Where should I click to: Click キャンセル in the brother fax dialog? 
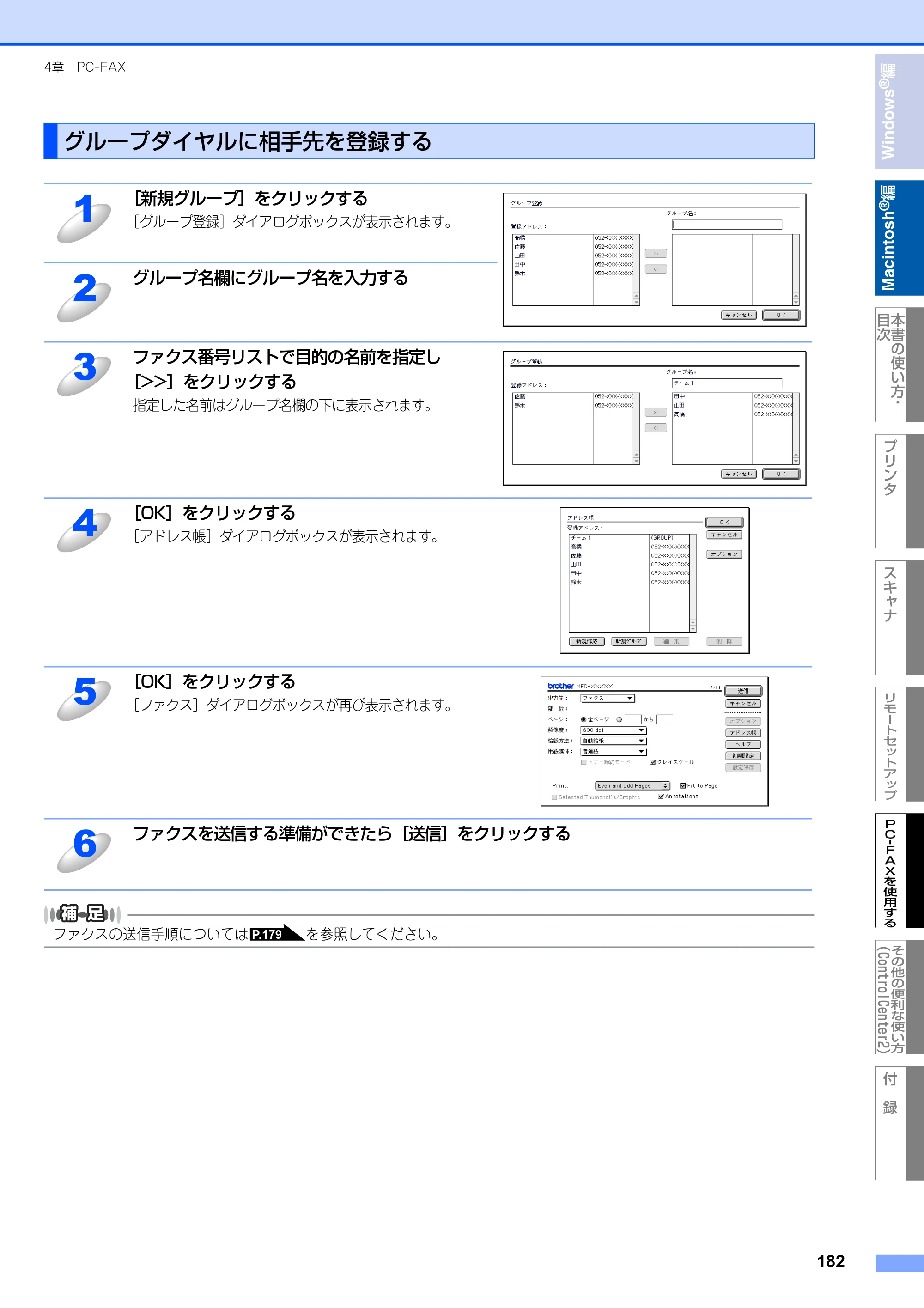coord(743,704)
